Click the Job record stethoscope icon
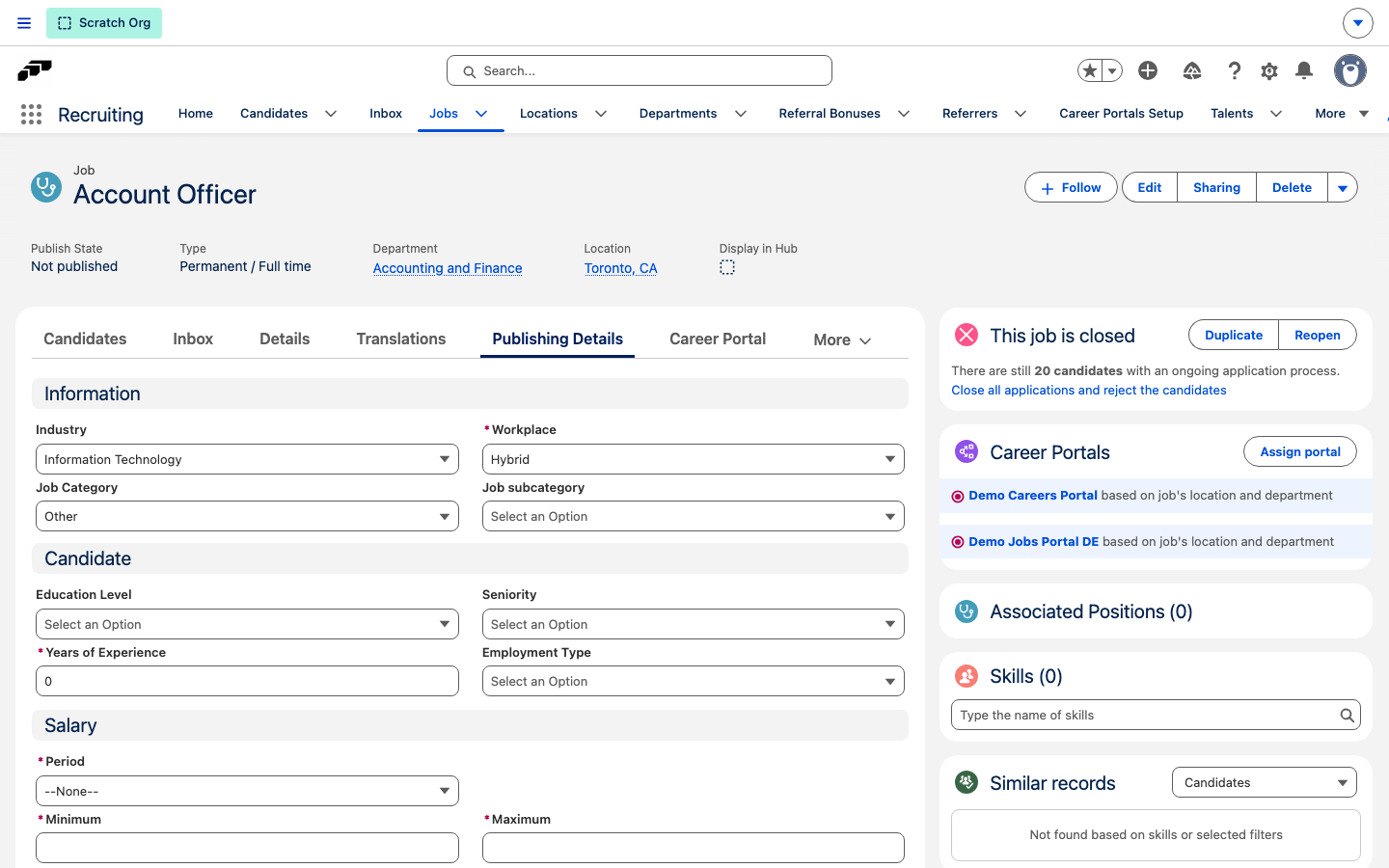Viewport: 1389px width, 868px height. 46,187
